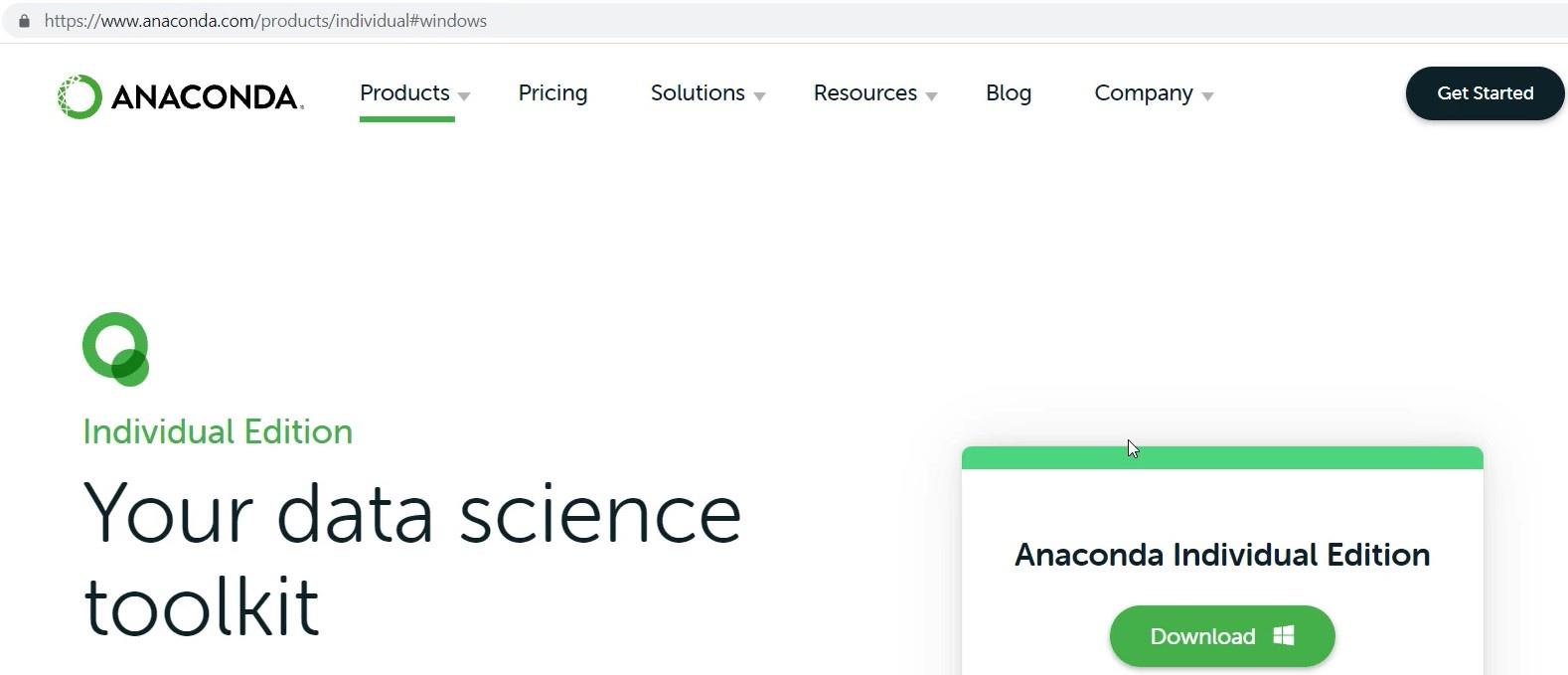Open the Resources menu item

(x=865, y=92)
